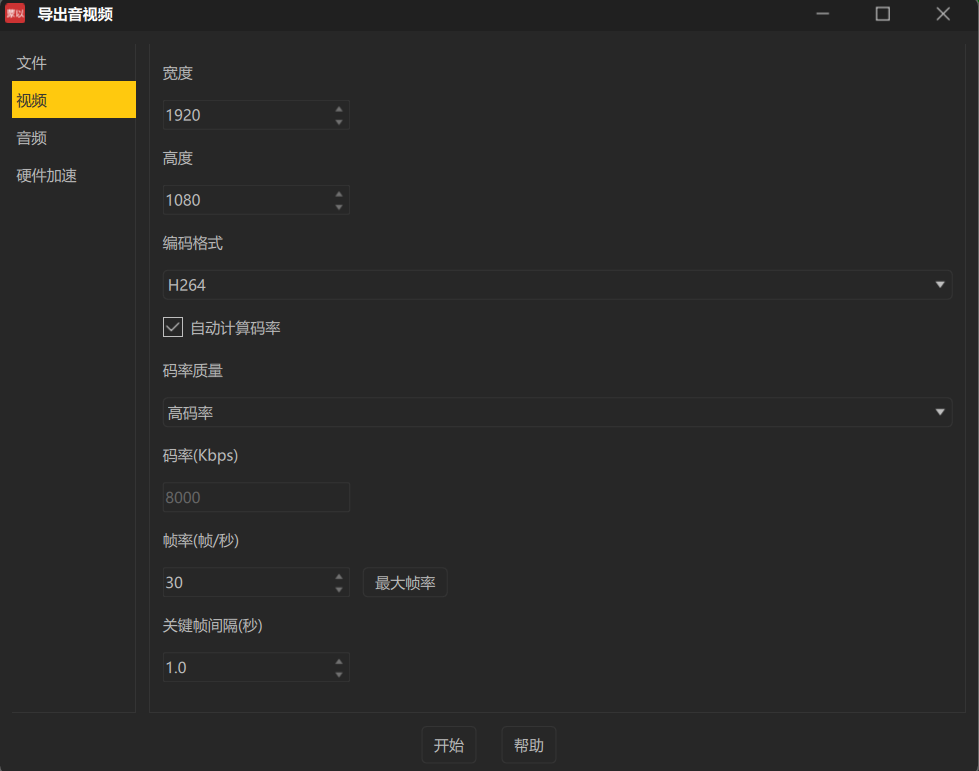This screenshot has width=979, height=771.
Task: Open the 文件 tab in sidebar
Action: pos(74,62)
